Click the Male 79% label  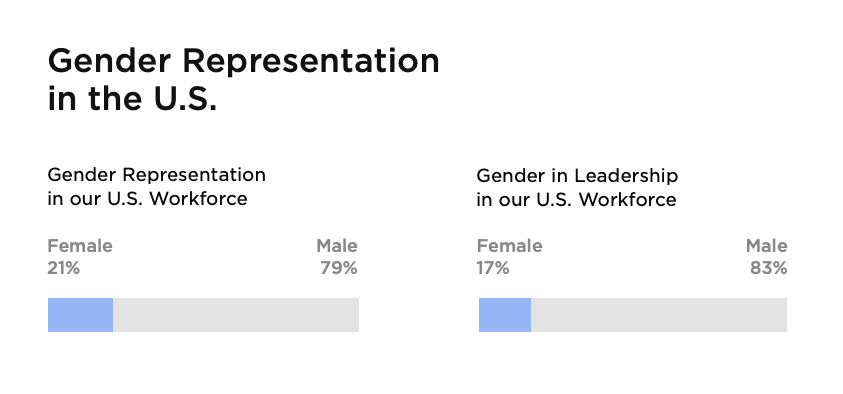point(337,256)
